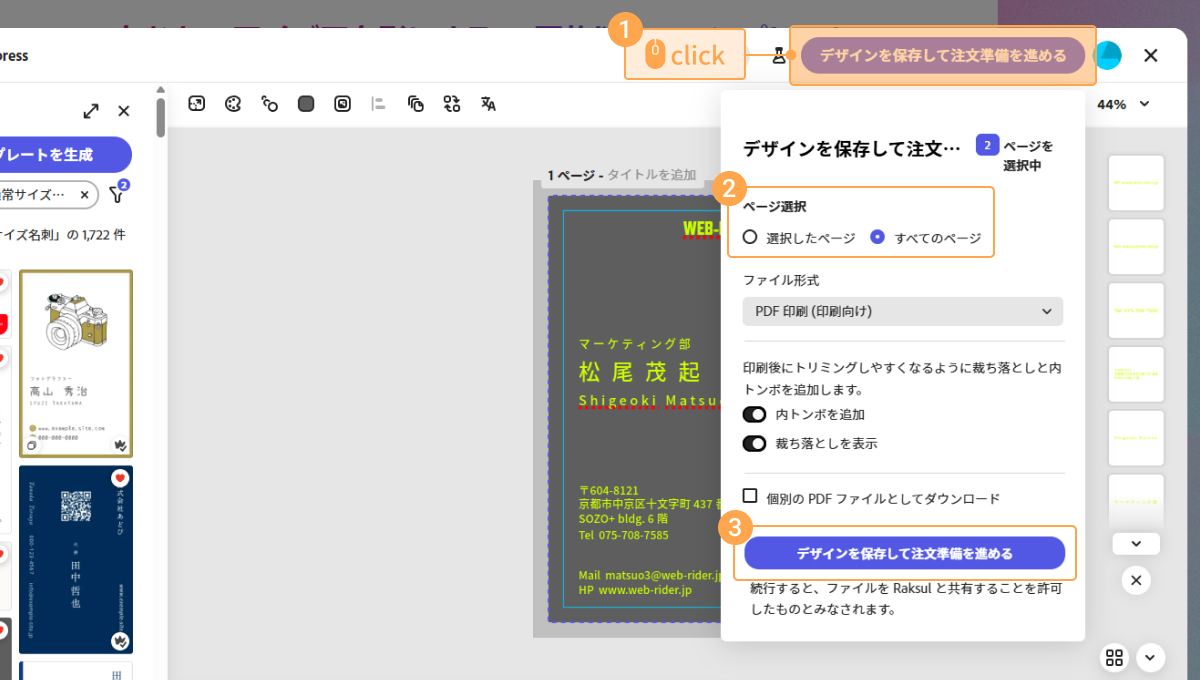The height and width of the screenshot is (680, 1200).
Task: Click the animation shapes icon in toolbar
Action: (269, 103)
